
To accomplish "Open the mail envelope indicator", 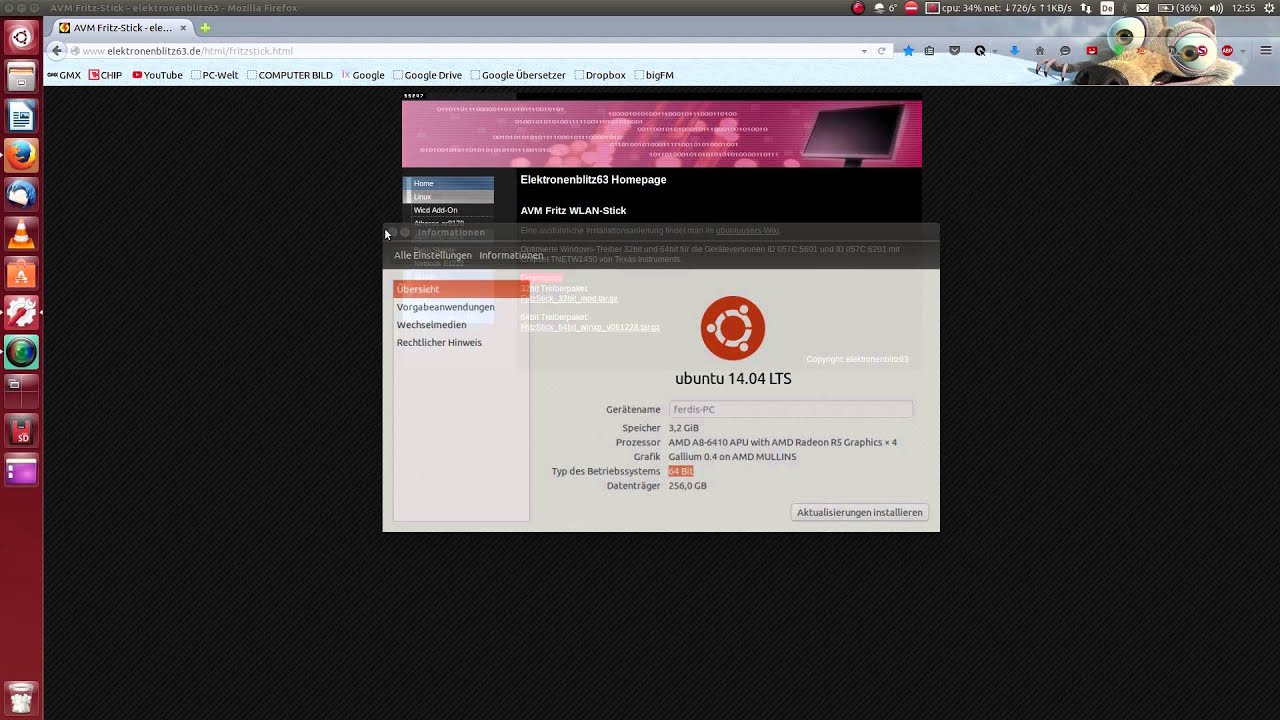I will click(1142, 8).
